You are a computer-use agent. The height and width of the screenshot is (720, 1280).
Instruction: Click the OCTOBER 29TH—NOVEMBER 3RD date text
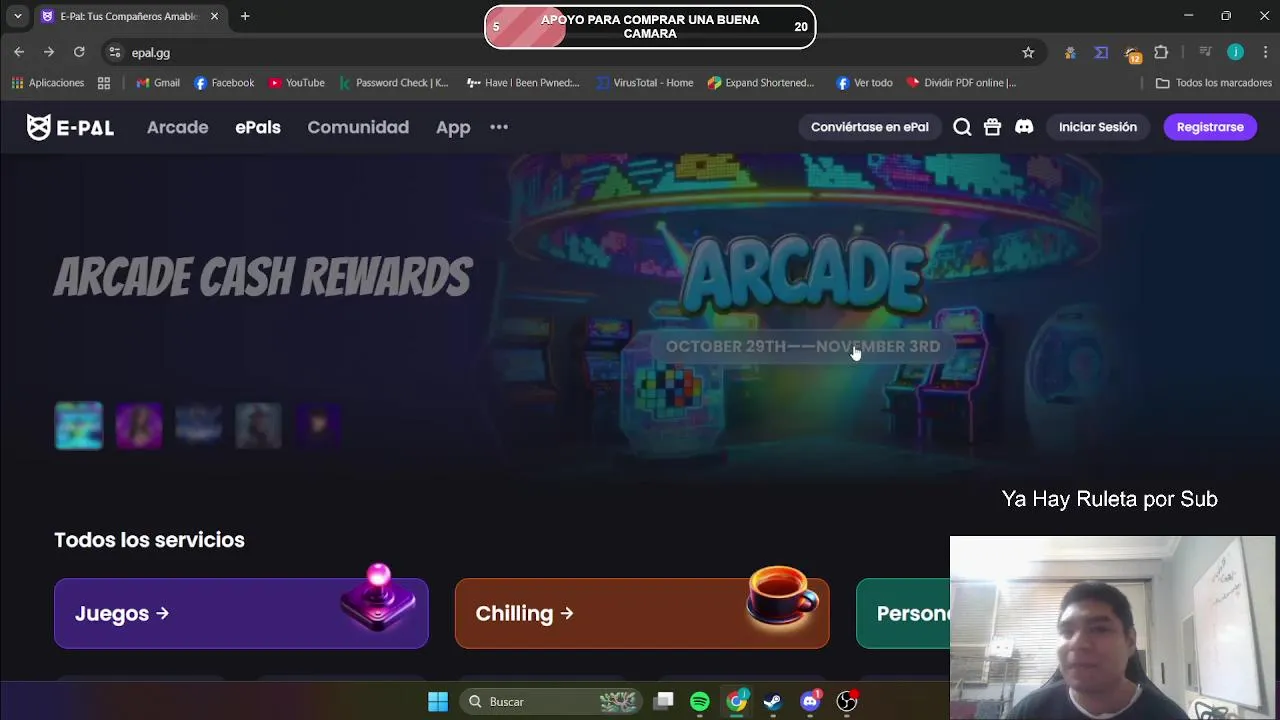pos(803,346)
